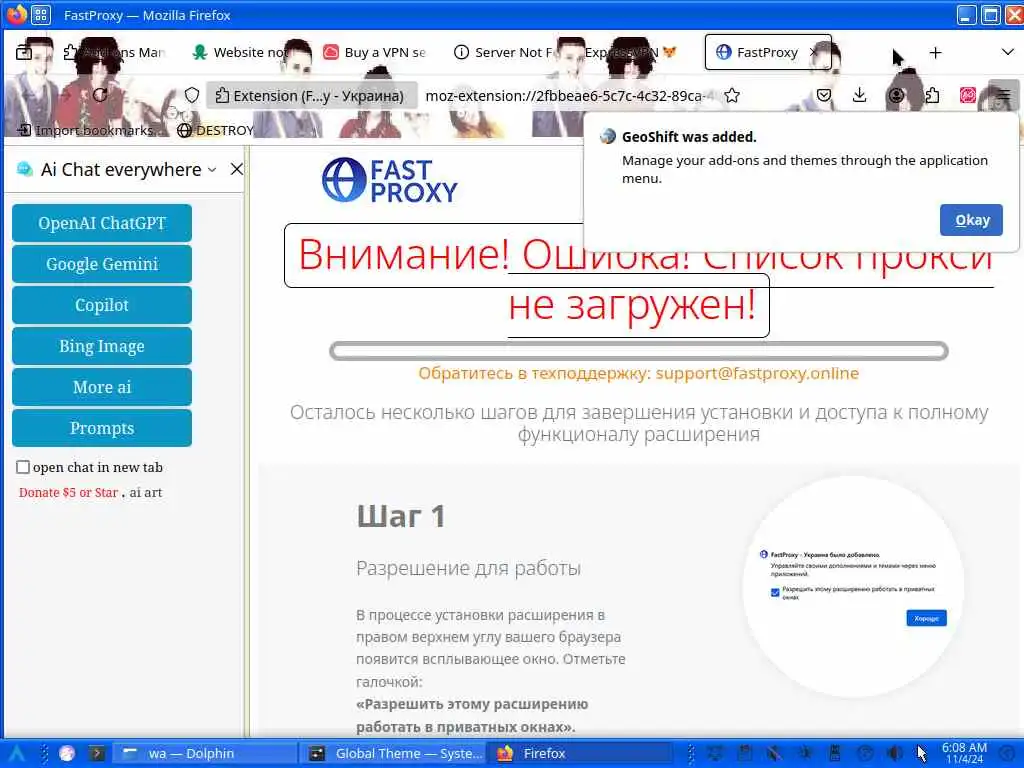This screenshot has height=768, width=1024.
Task: Open the volume icon in system tray
Action: 895,754
